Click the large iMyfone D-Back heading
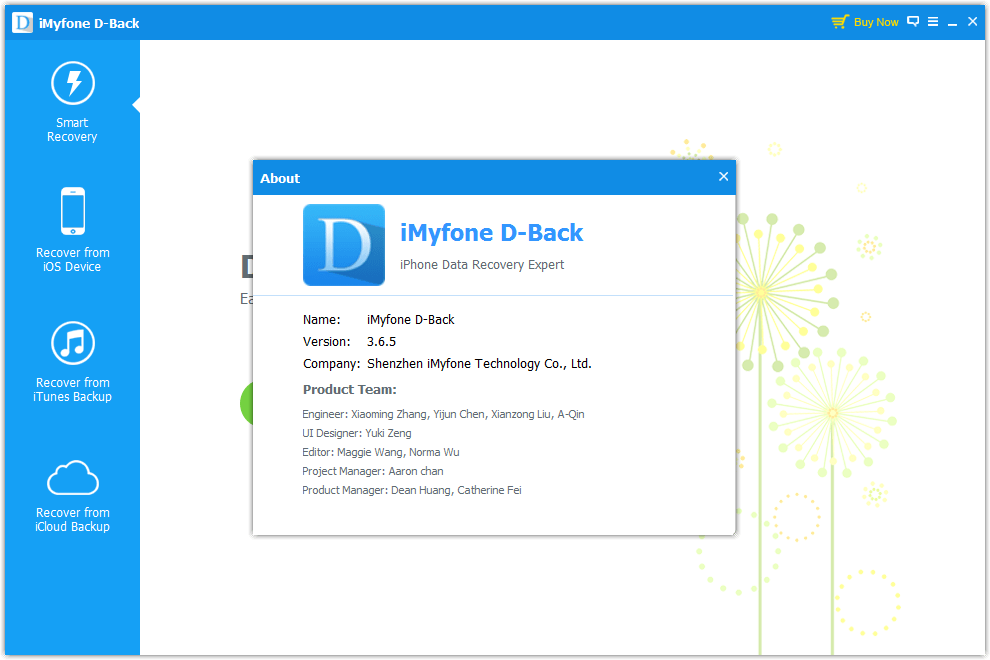The width and height of the screenshot is (990, 660). (491, 232)
